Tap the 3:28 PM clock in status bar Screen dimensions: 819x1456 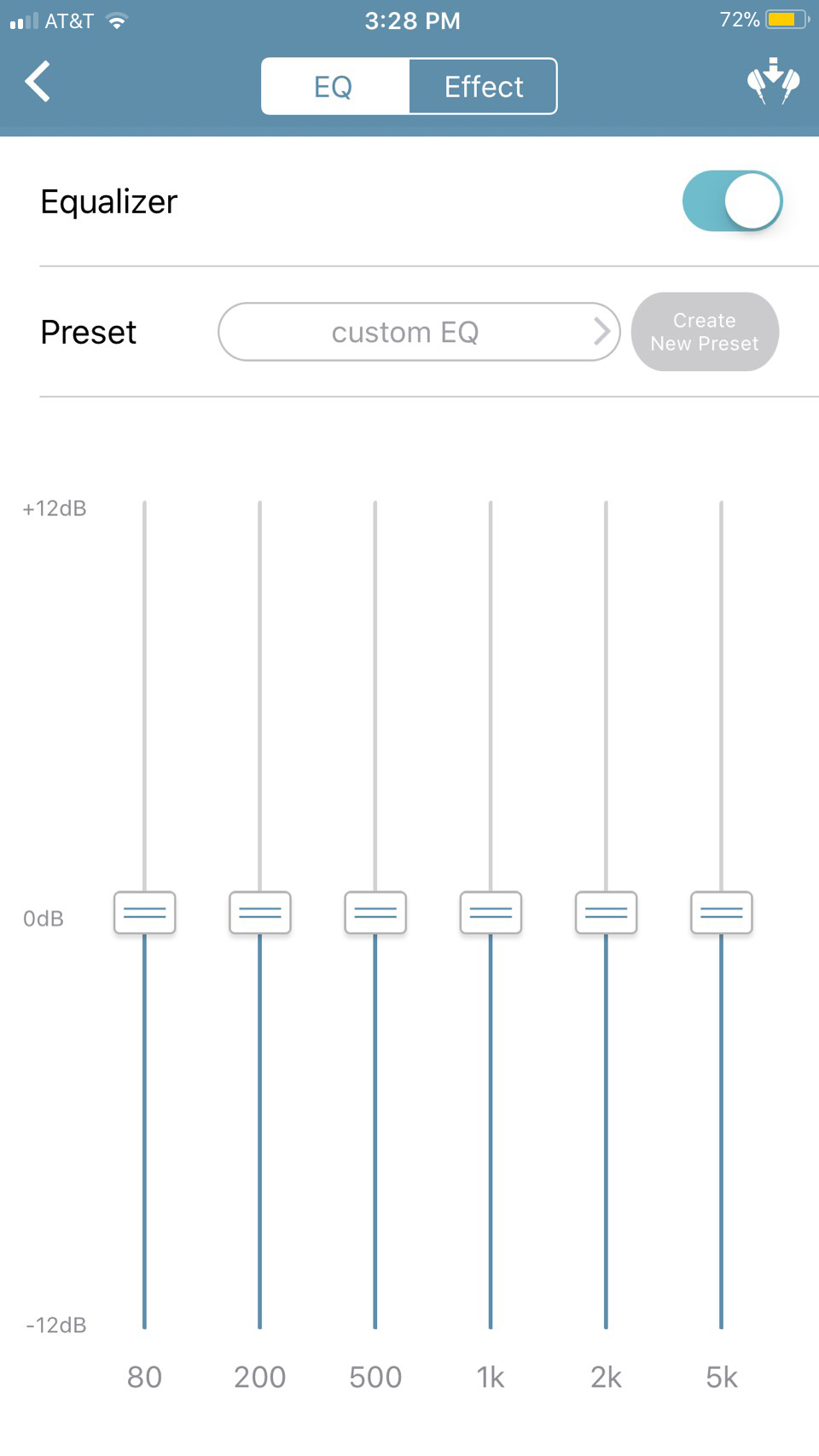tap(412, 20)
